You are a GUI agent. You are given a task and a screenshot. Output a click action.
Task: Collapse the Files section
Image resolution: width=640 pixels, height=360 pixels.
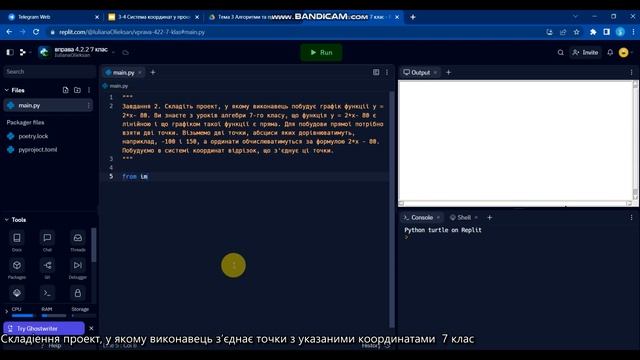[7, 90]
